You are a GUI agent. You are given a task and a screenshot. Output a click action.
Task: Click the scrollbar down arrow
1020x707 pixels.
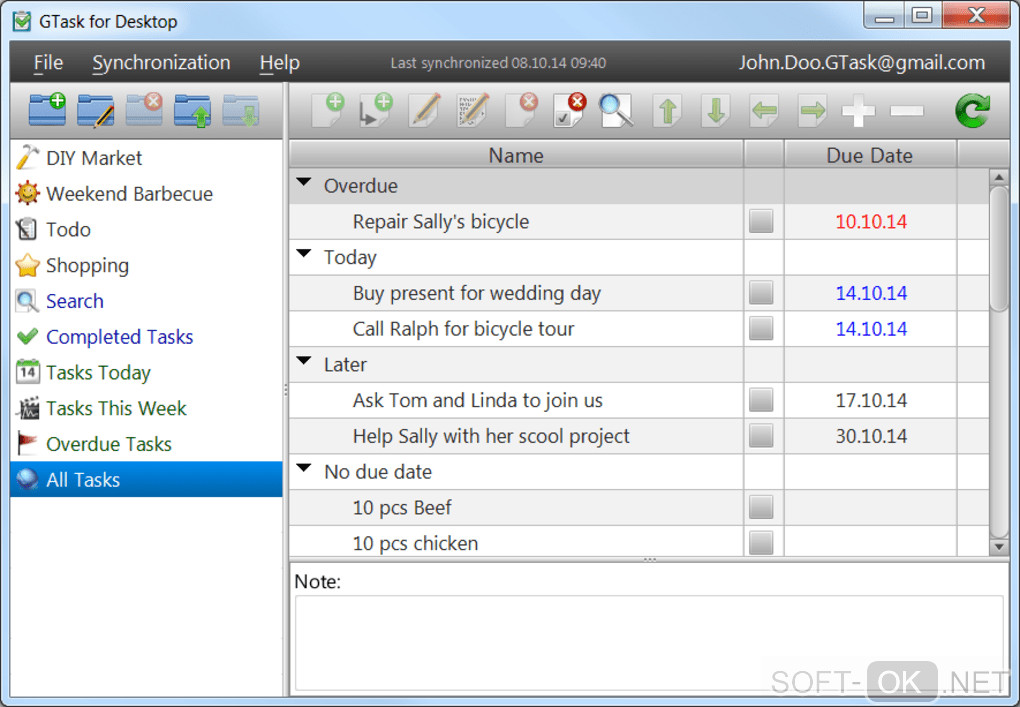click(999, 547)
